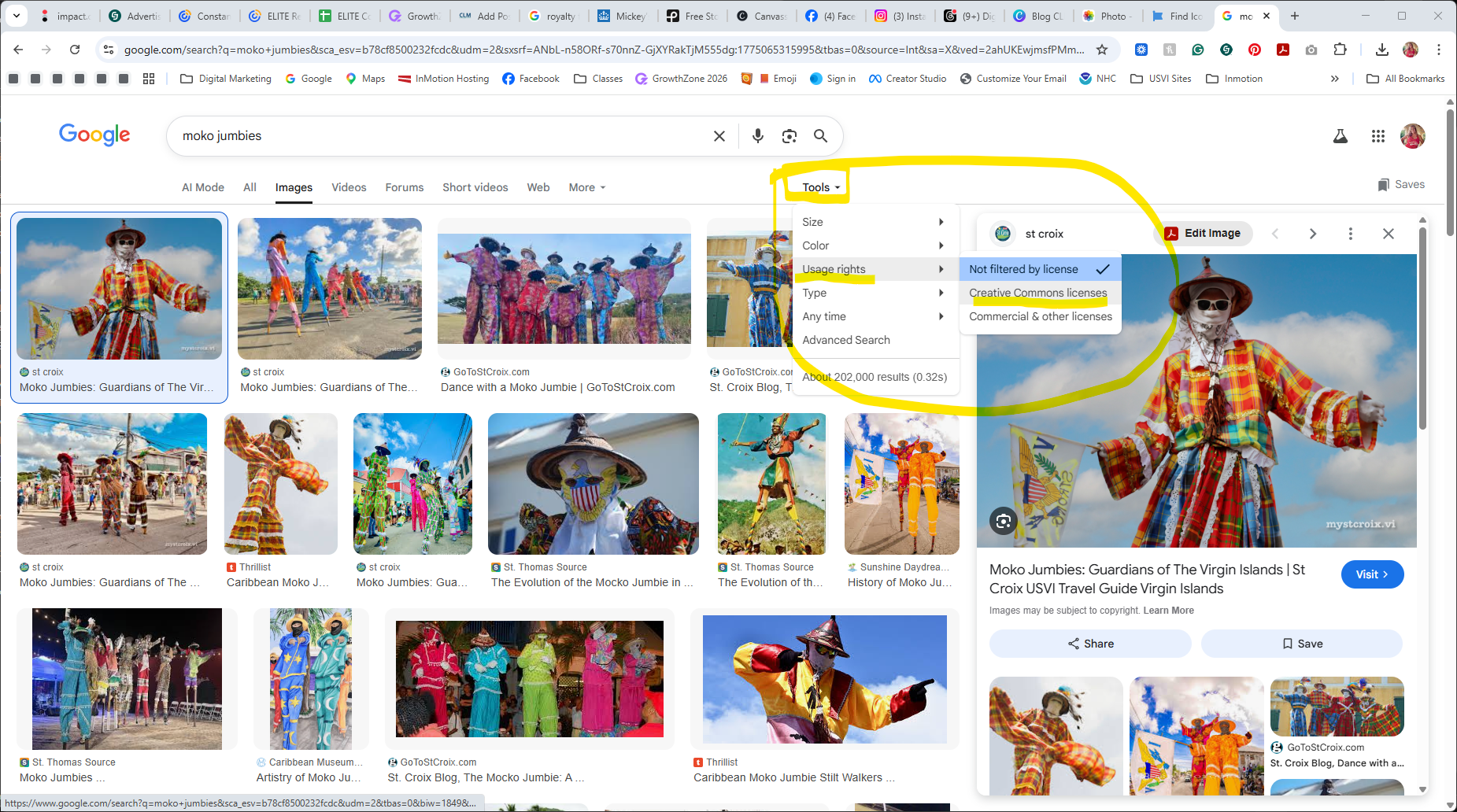Click Google logo to go home

click(94, 135)
